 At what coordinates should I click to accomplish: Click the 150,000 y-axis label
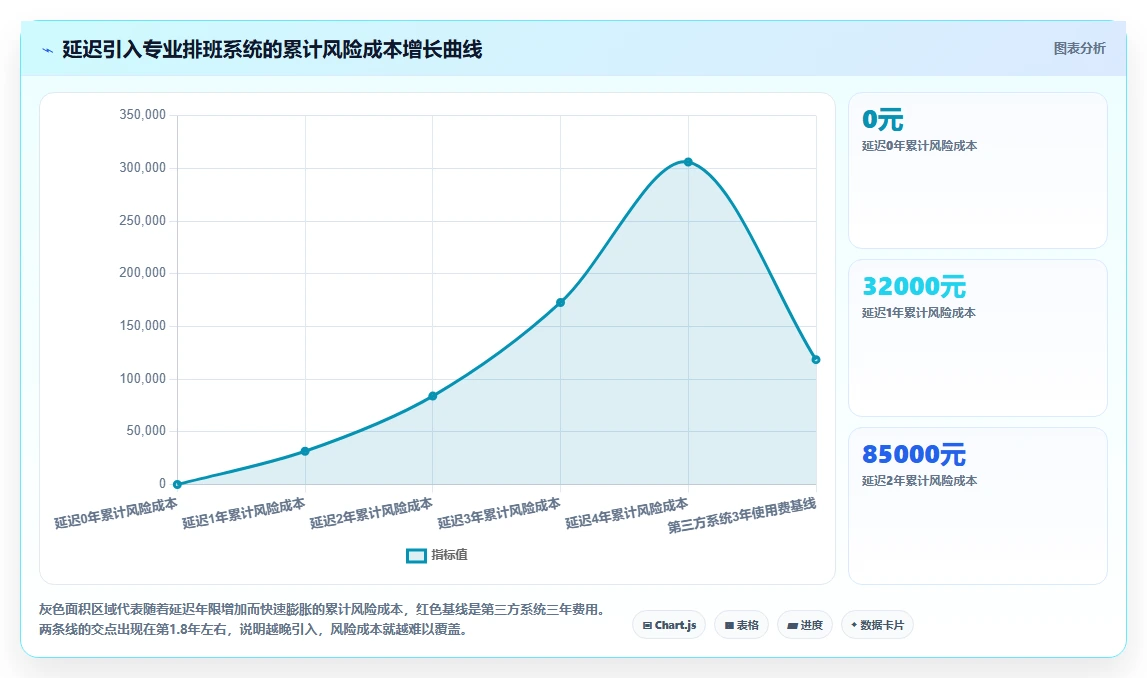point(143,325)
